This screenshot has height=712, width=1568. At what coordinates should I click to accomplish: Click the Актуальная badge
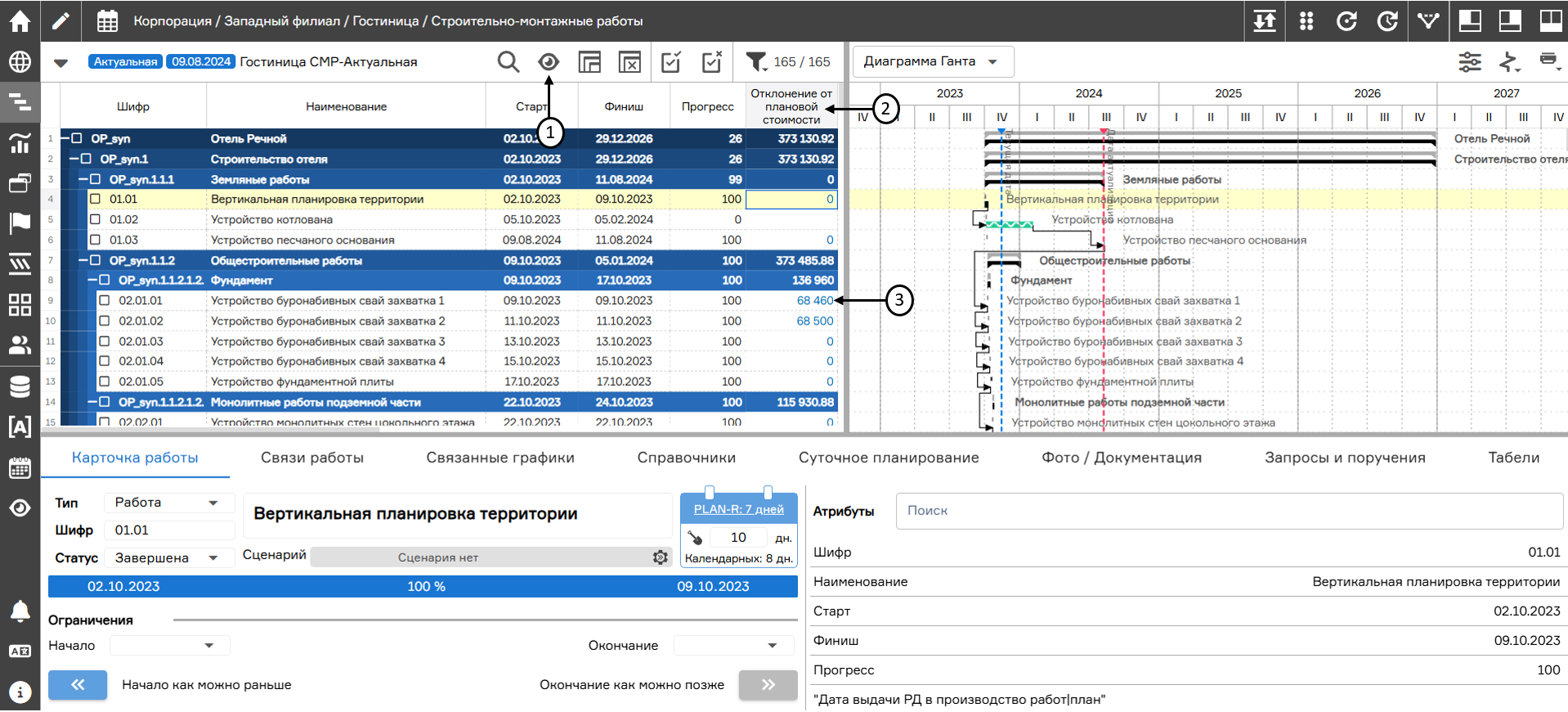click(x=125, y=61)
